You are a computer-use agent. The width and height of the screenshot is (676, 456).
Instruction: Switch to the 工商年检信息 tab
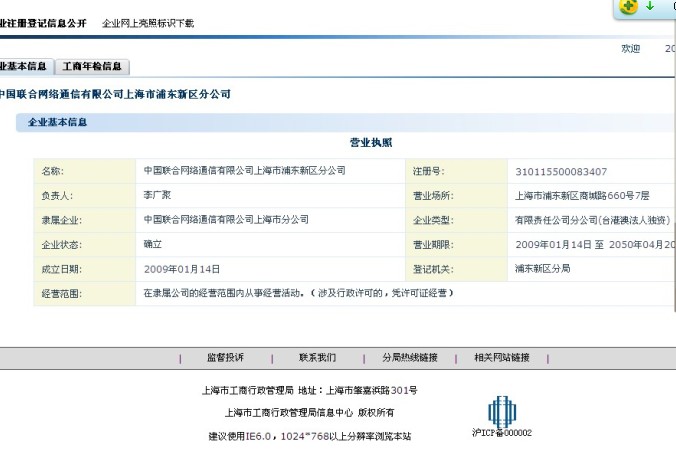coord(92,66)
